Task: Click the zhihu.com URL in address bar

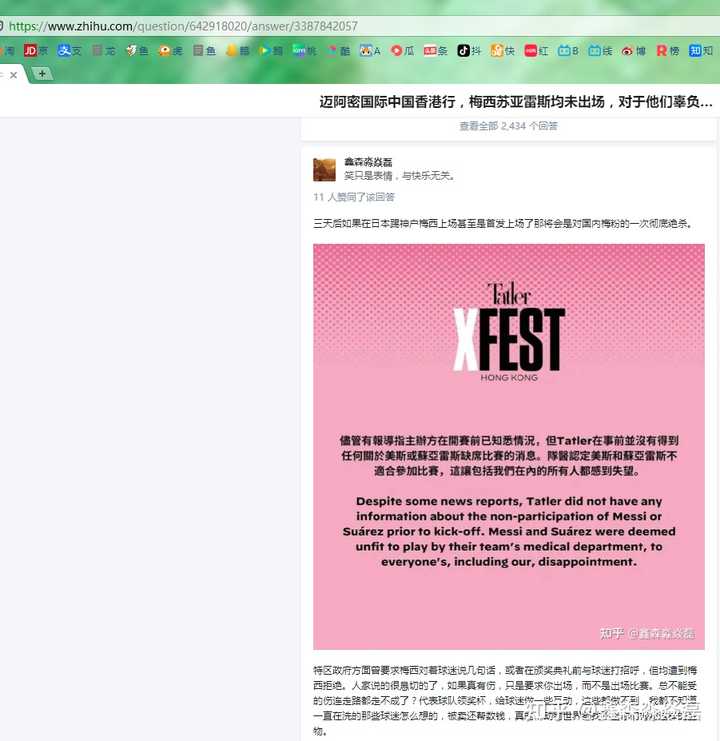Action: coord(183,26)
